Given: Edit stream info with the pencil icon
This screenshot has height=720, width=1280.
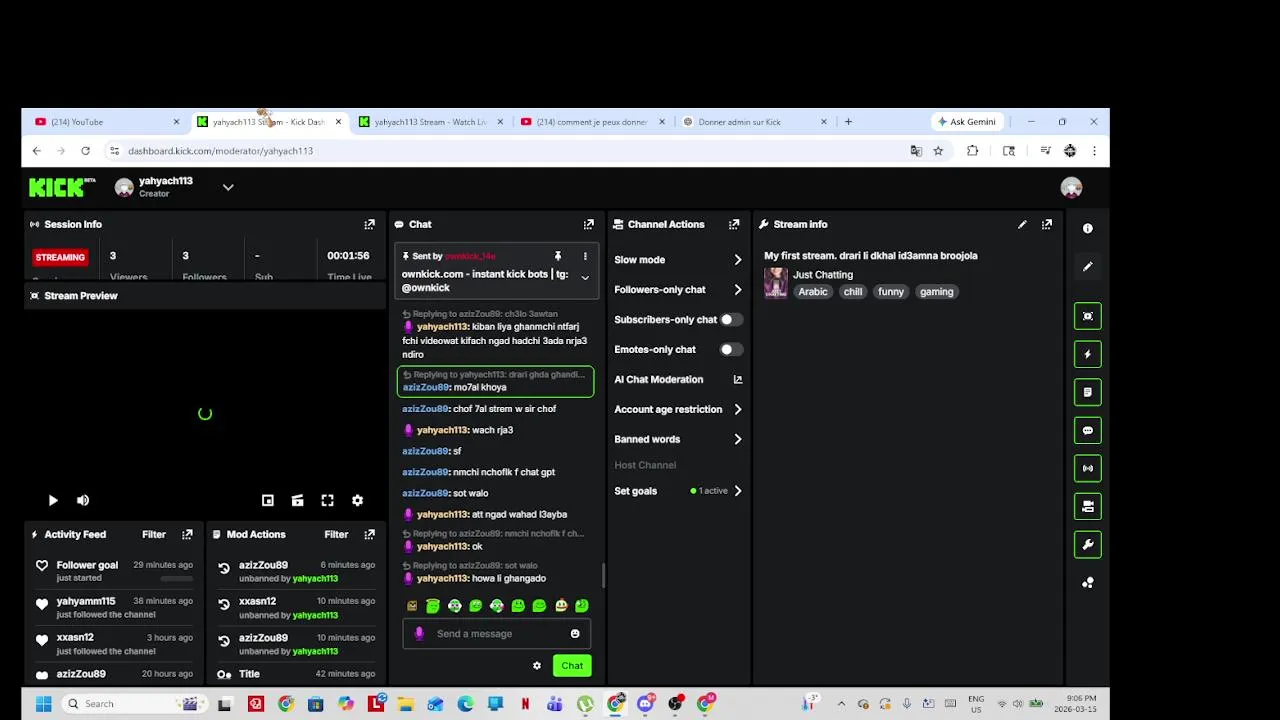Looking at the screenshot, I should (x=1022, y=224).
